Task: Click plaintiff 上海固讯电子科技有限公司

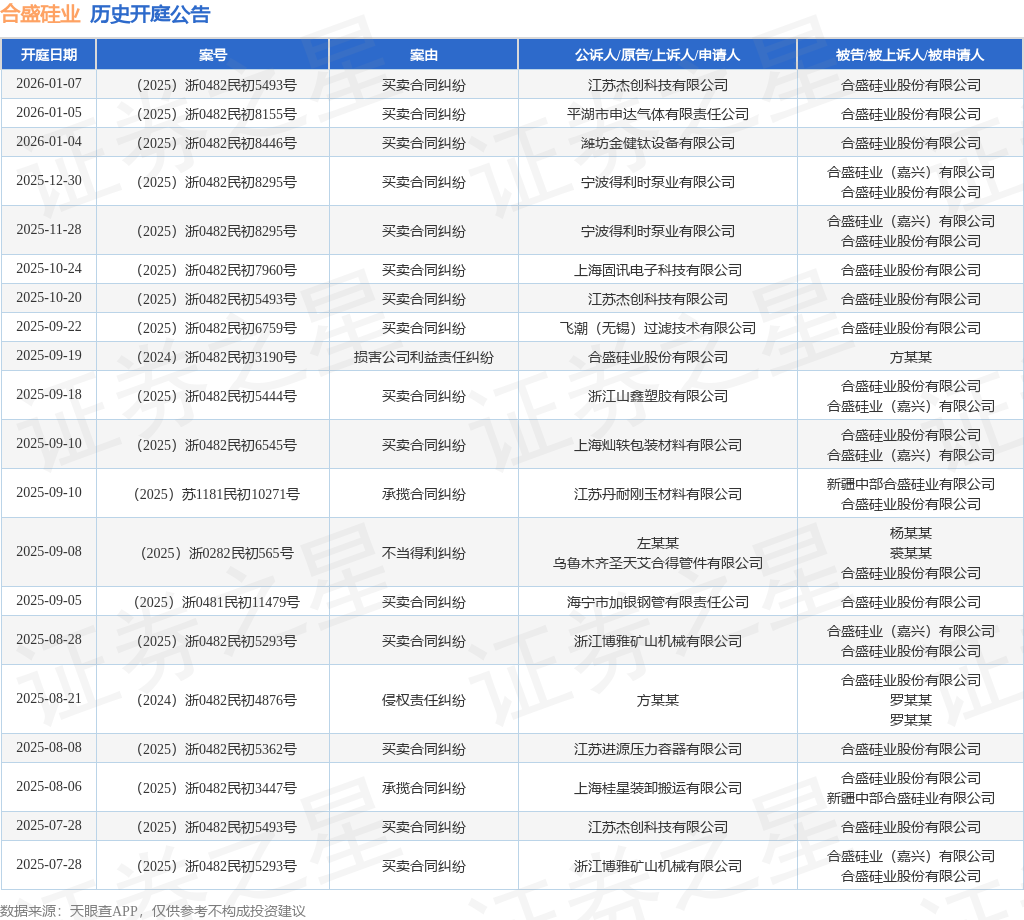Action: pos(658,270)
